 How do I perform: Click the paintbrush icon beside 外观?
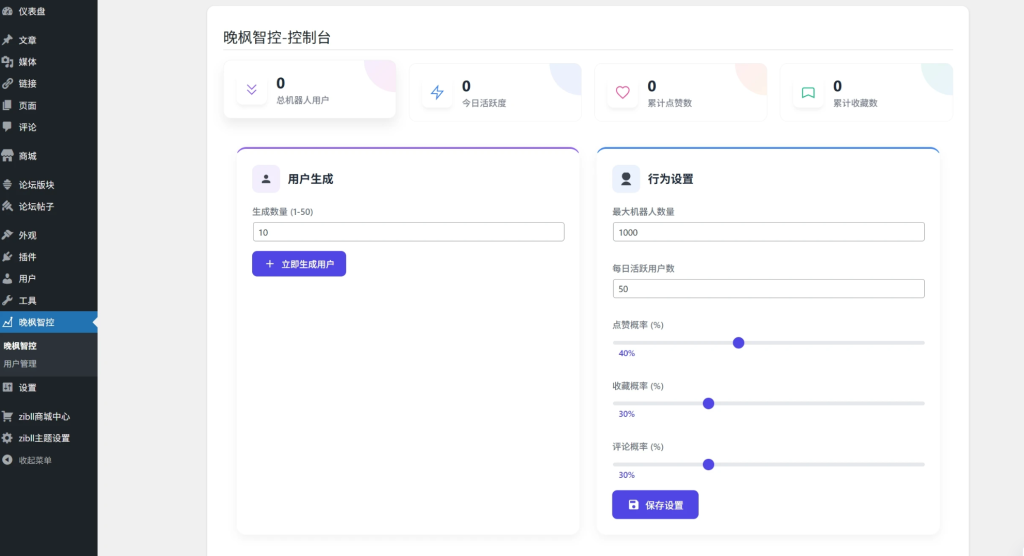(x=7, y=235)
